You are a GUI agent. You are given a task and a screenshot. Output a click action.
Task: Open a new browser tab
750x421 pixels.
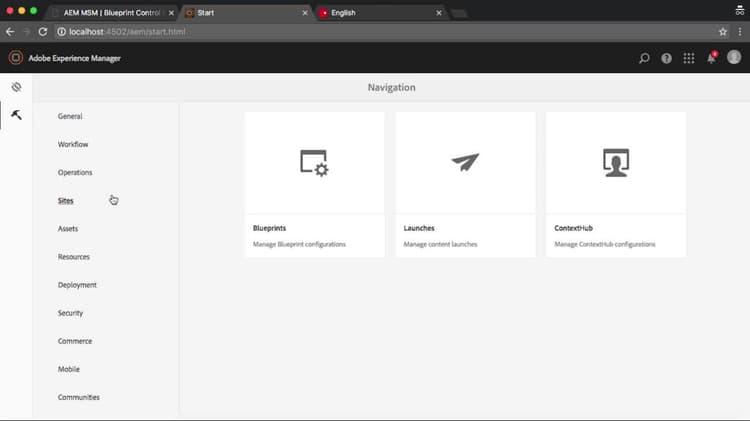tap(459, 13)
